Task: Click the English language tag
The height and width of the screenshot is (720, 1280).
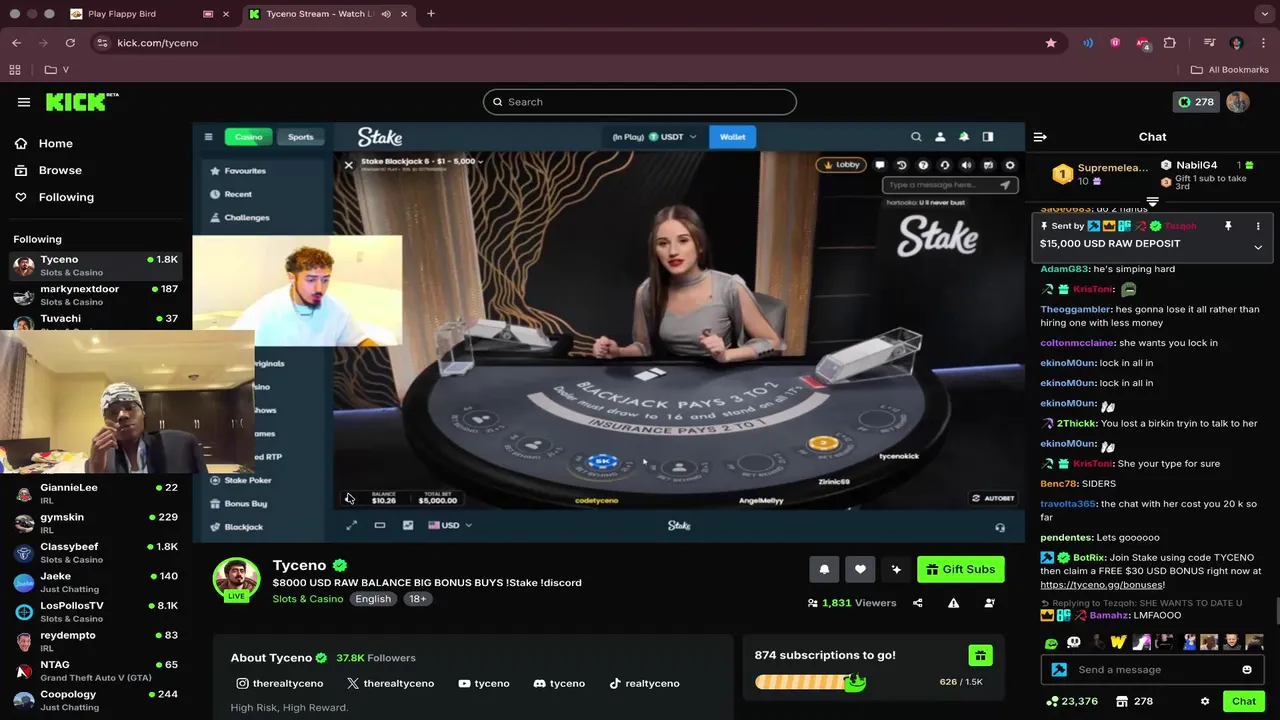Action: point(373,599)
